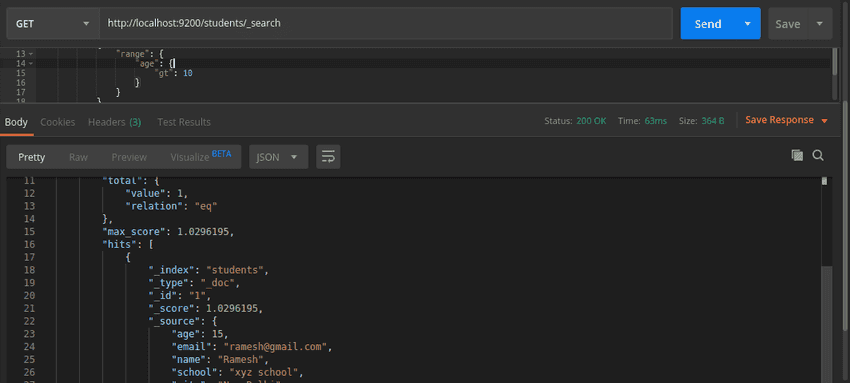
Task: Open the GET method dropdown
Action: 53,23
